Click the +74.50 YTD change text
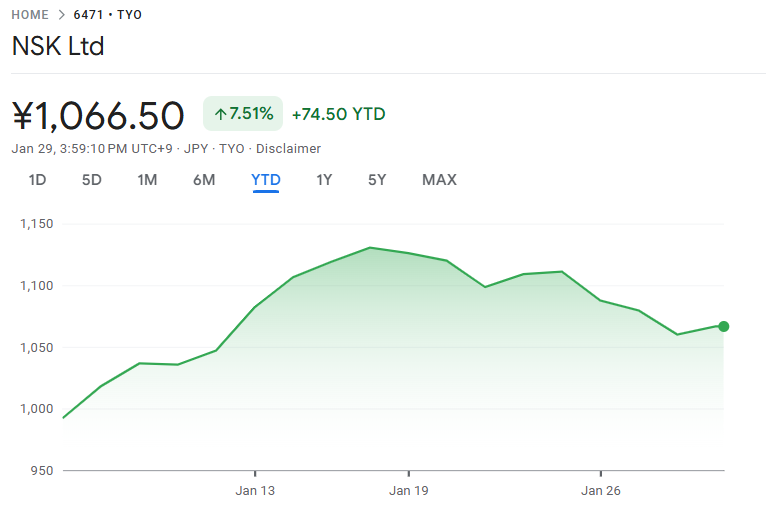The height and width of the screenshot is (519, 766). click(x=339, y=114)
